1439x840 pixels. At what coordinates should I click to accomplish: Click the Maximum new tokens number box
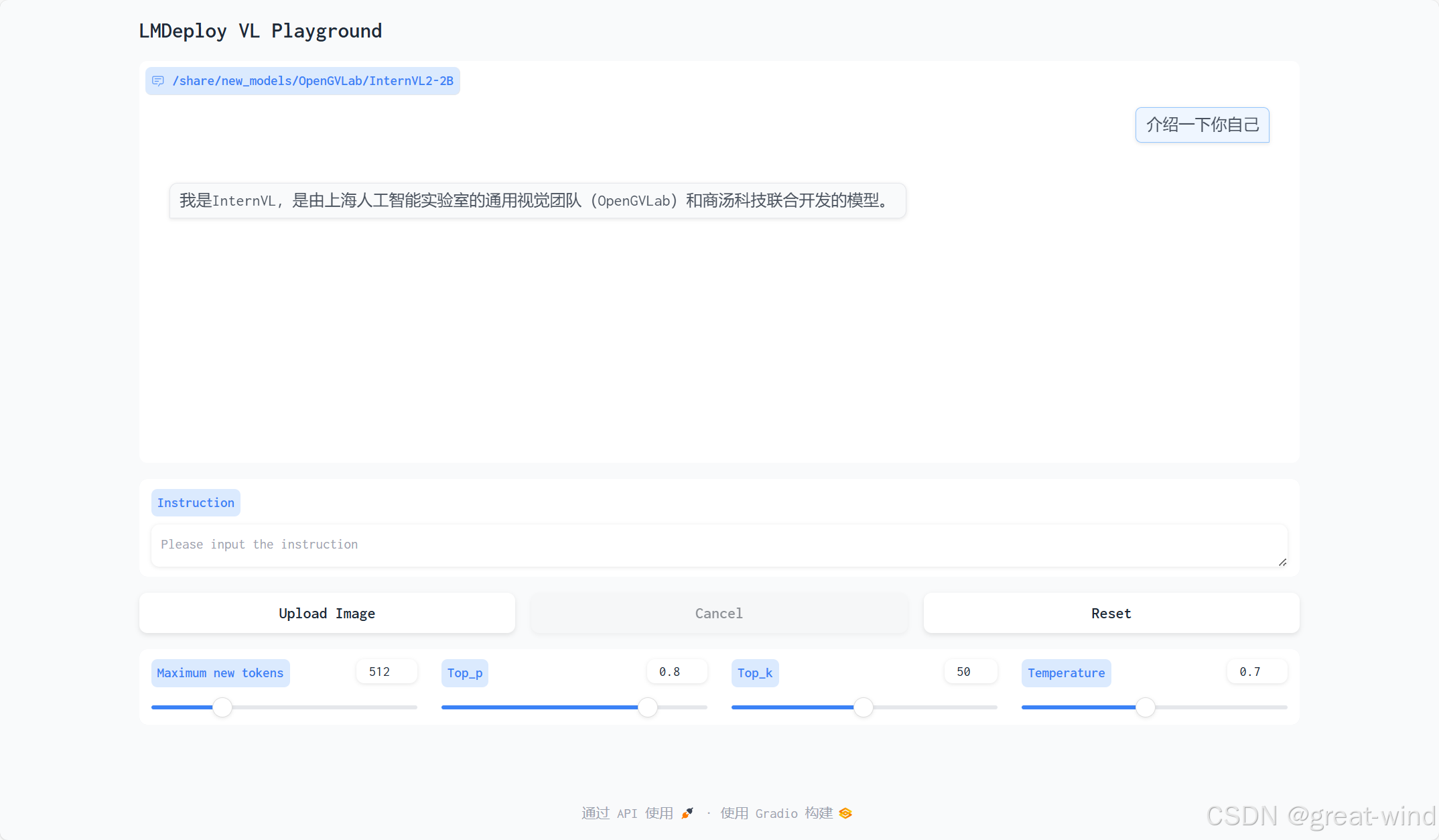(386, 672)
